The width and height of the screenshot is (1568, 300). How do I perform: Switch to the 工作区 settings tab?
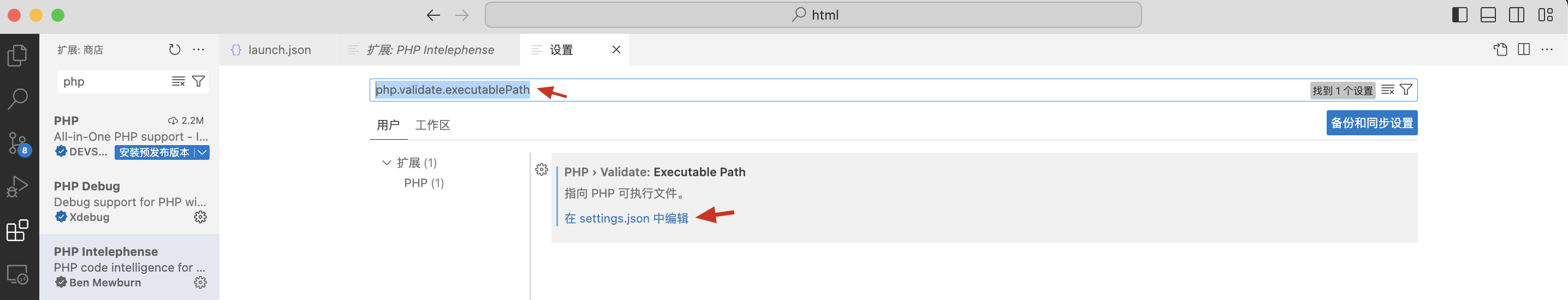[432, 125]
